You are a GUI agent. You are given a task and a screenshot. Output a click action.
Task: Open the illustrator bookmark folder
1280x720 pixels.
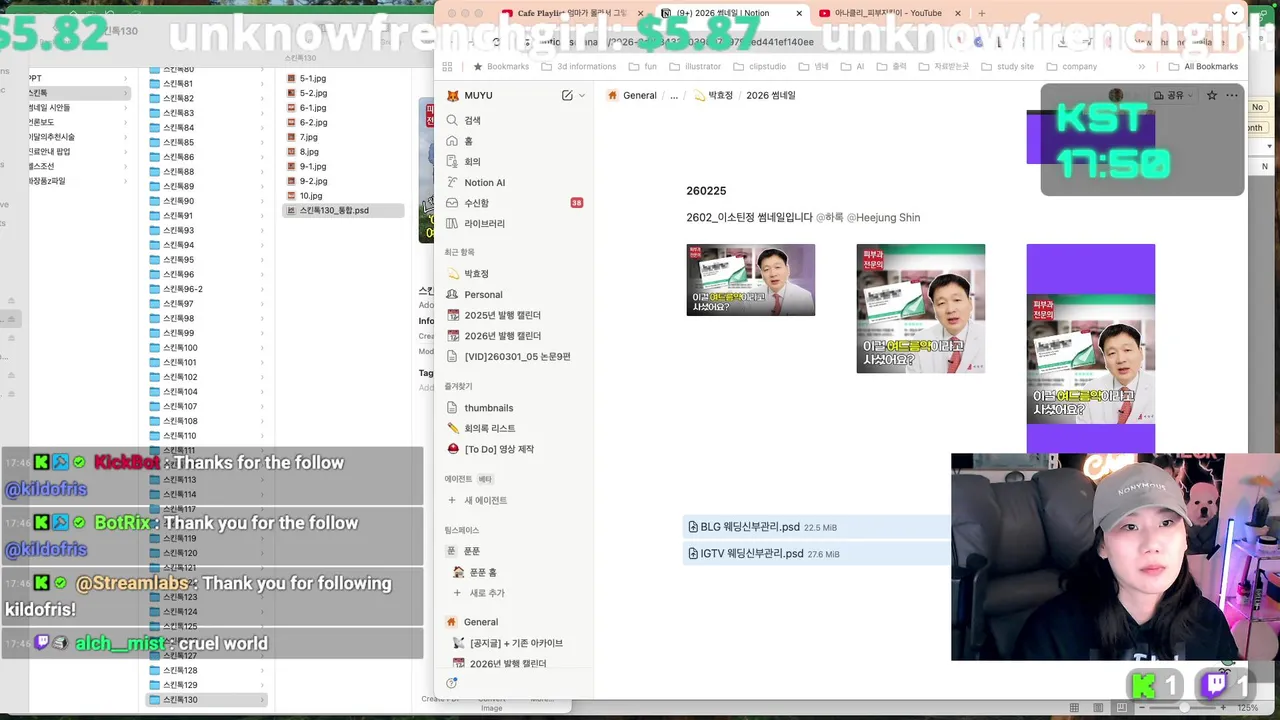(694, 66)
